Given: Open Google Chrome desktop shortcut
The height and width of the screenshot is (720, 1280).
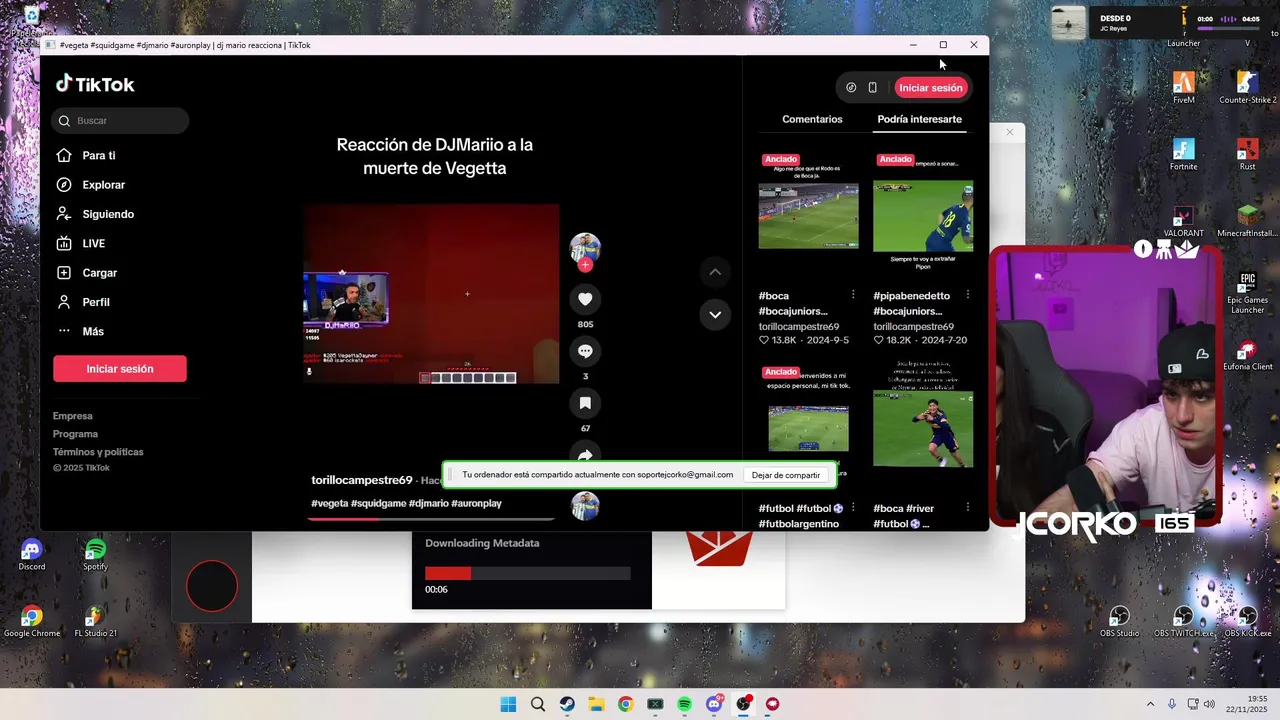Looking at the screenshot, I should pyautogui.click(x=32, y=622).
